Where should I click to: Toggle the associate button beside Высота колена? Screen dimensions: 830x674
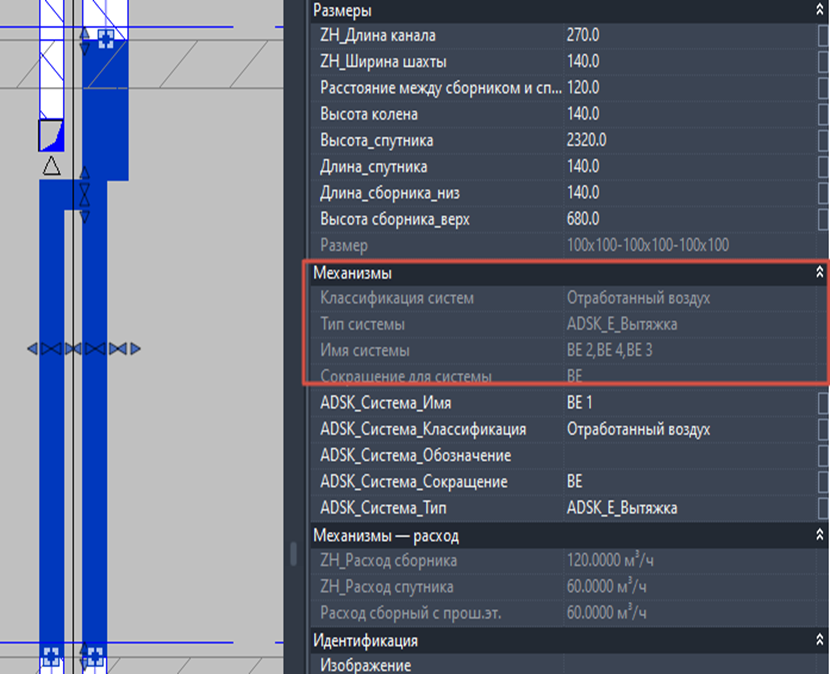click(x=824, y=114)
